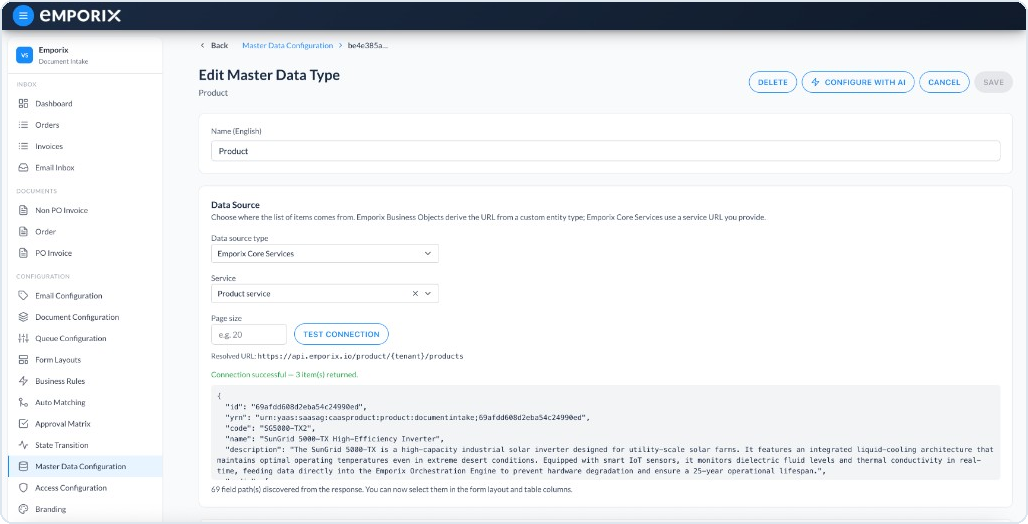
Task: Click the JSON response preview box
Action: (606, 432)
